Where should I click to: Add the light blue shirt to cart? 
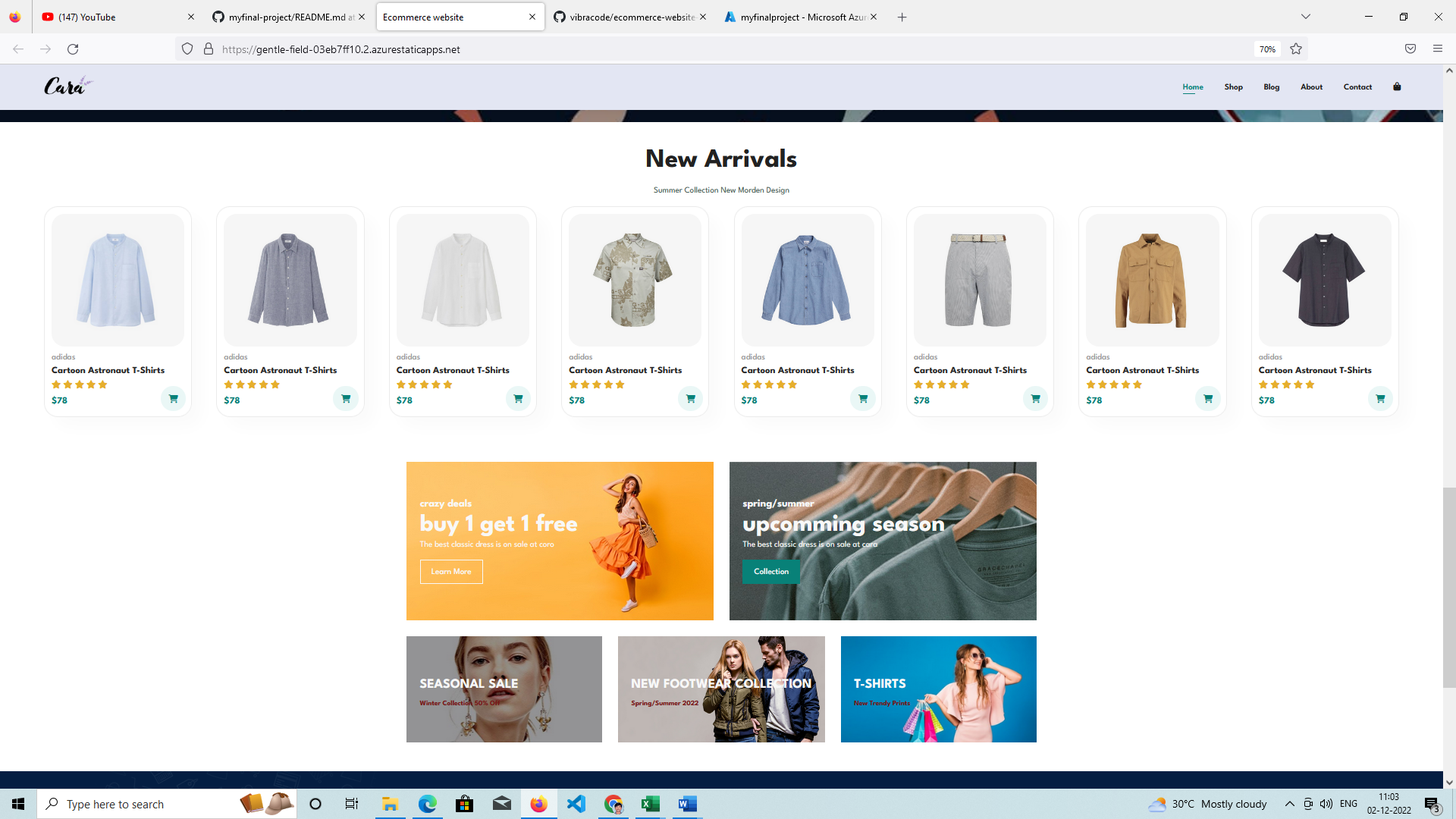173,399
